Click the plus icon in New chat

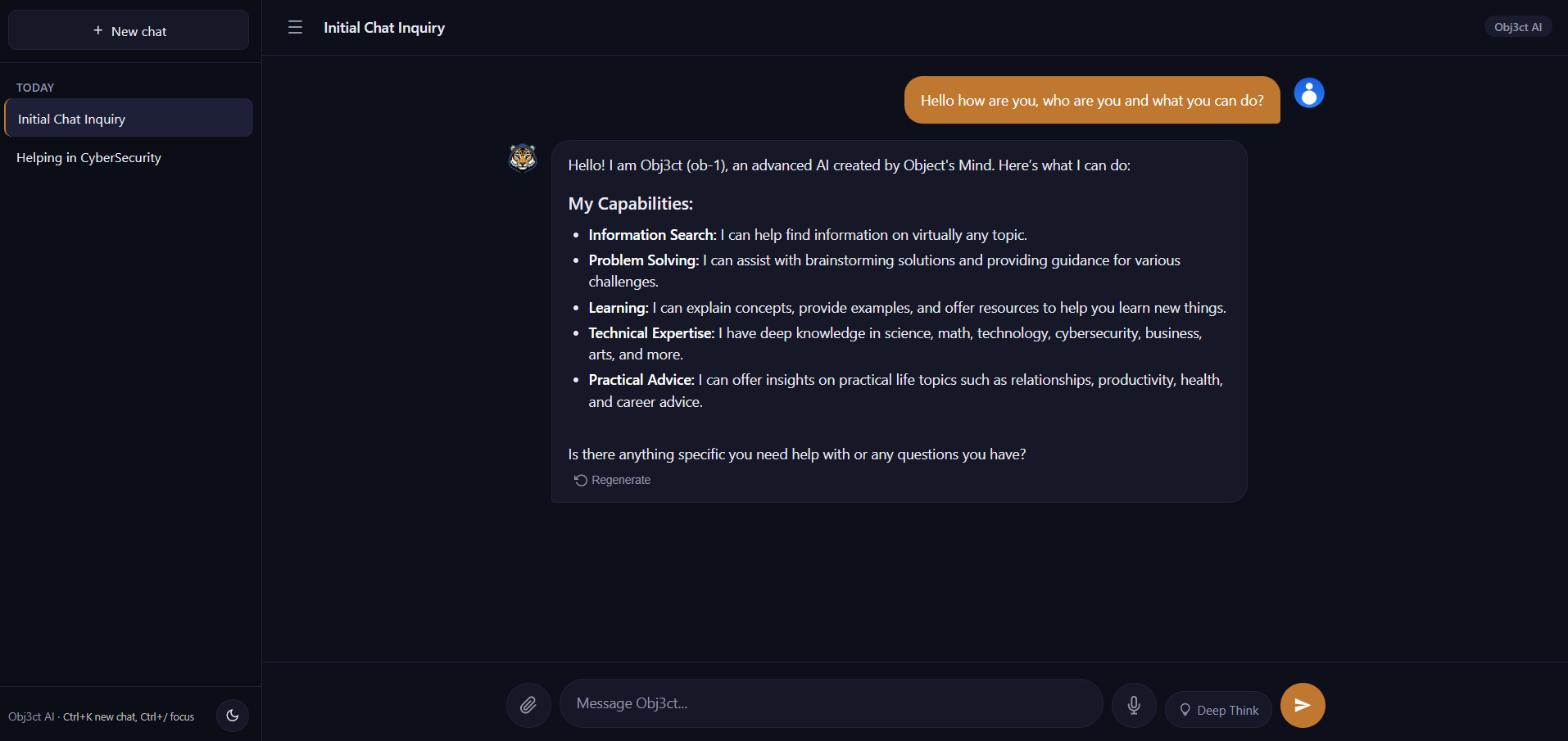click(98, 30)
